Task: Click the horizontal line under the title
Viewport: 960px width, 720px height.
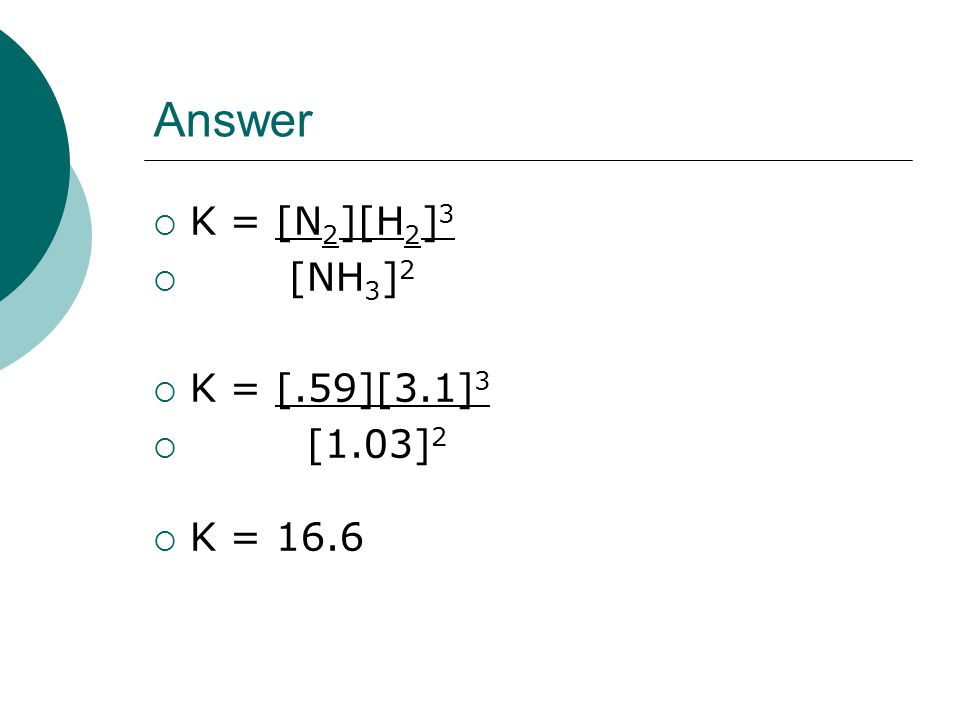Action: pos(528,160)
